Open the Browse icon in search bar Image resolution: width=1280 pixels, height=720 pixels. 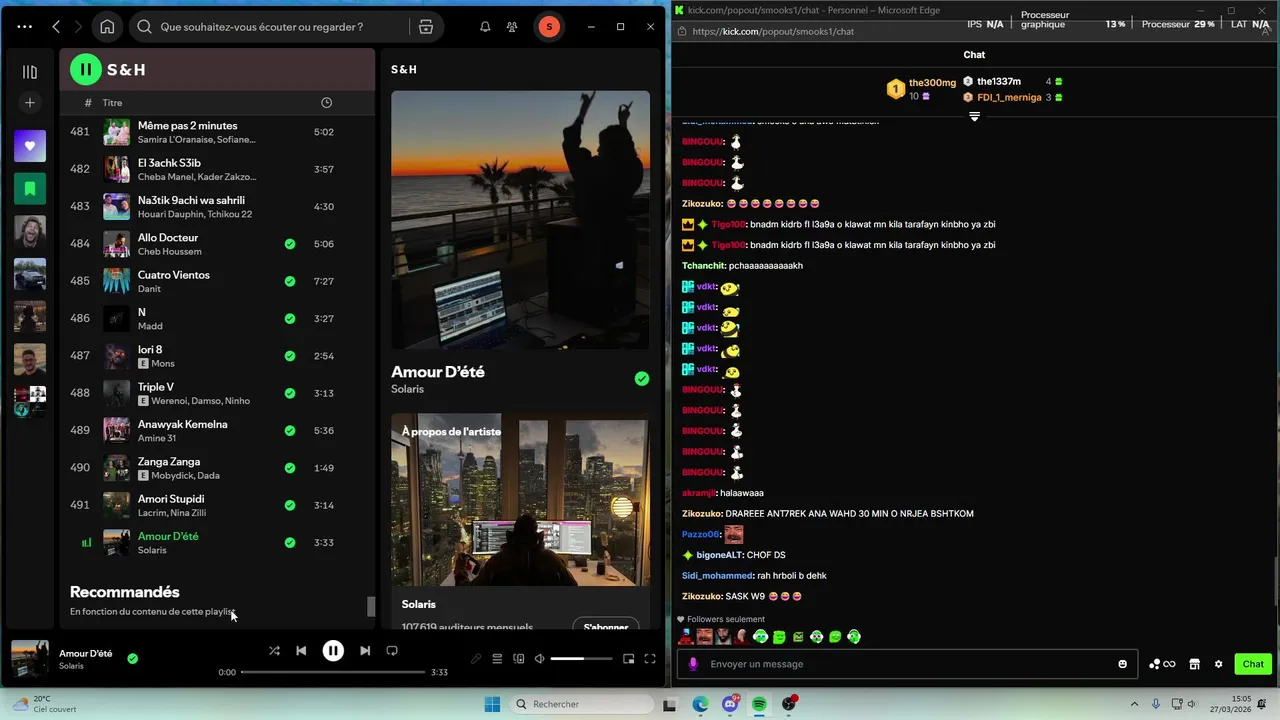coord(426,27)
